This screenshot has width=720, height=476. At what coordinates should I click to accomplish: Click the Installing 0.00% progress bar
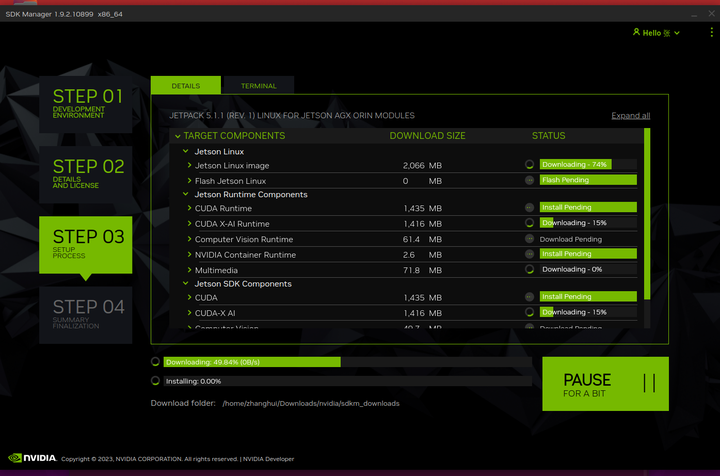(348, 381)
